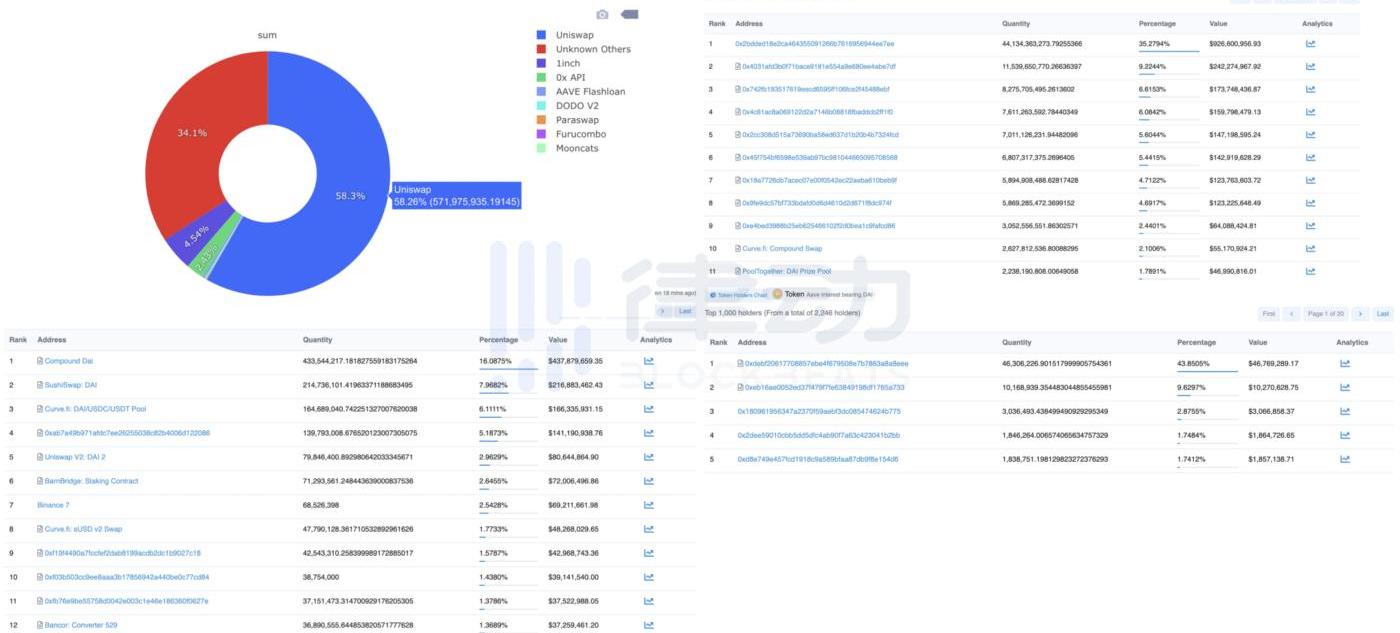Screen dimensions: 1400x633
Task: Click the tag icon beside the camera
Action: [x=629, y=14]
